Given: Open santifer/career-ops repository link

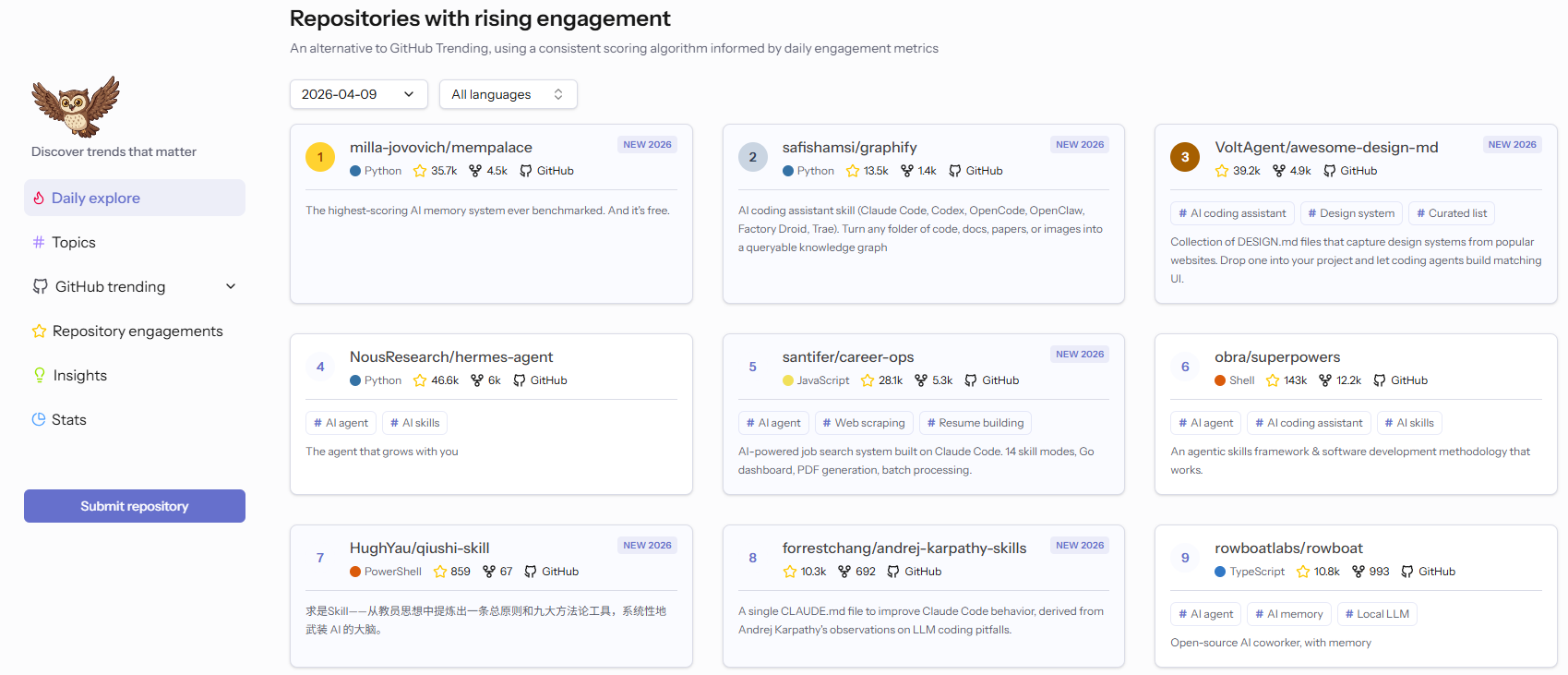Looking at the screenshot, I should tap(848, 356).
